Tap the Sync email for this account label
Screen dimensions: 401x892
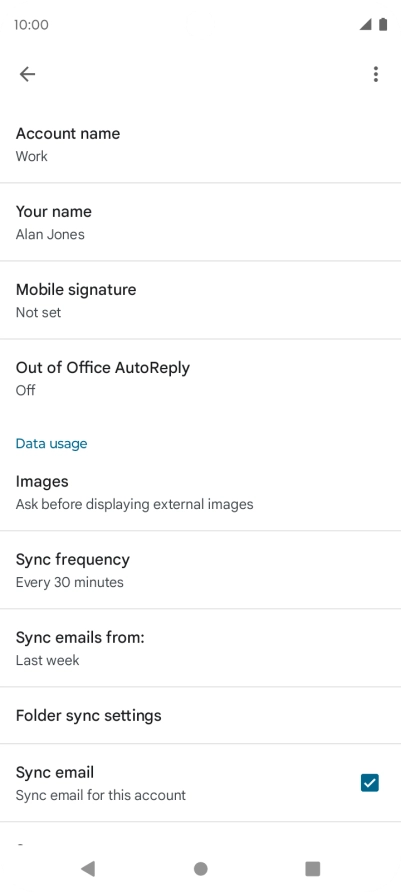point(101,795)
